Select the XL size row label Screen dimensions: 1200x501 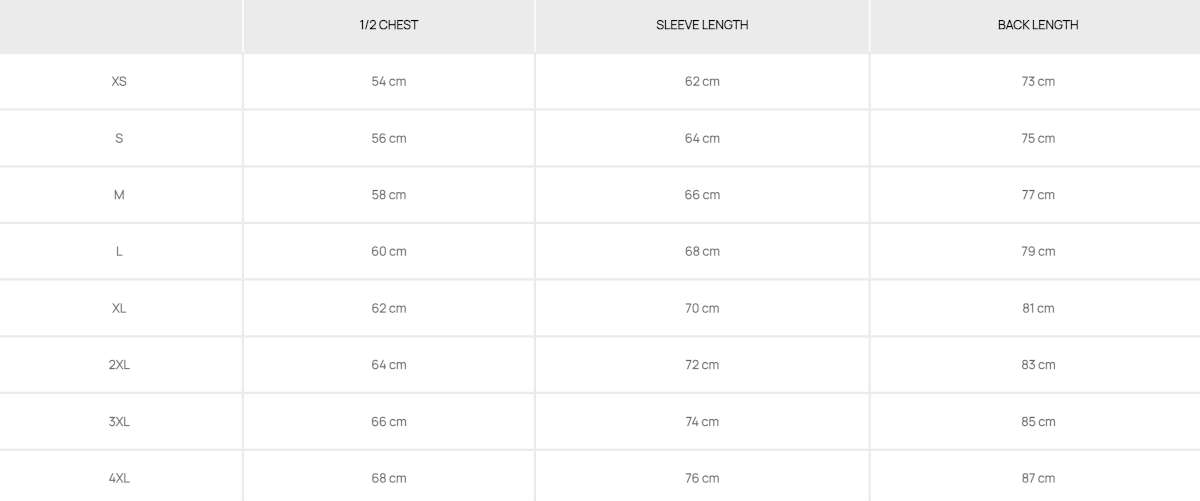[119, 308]
